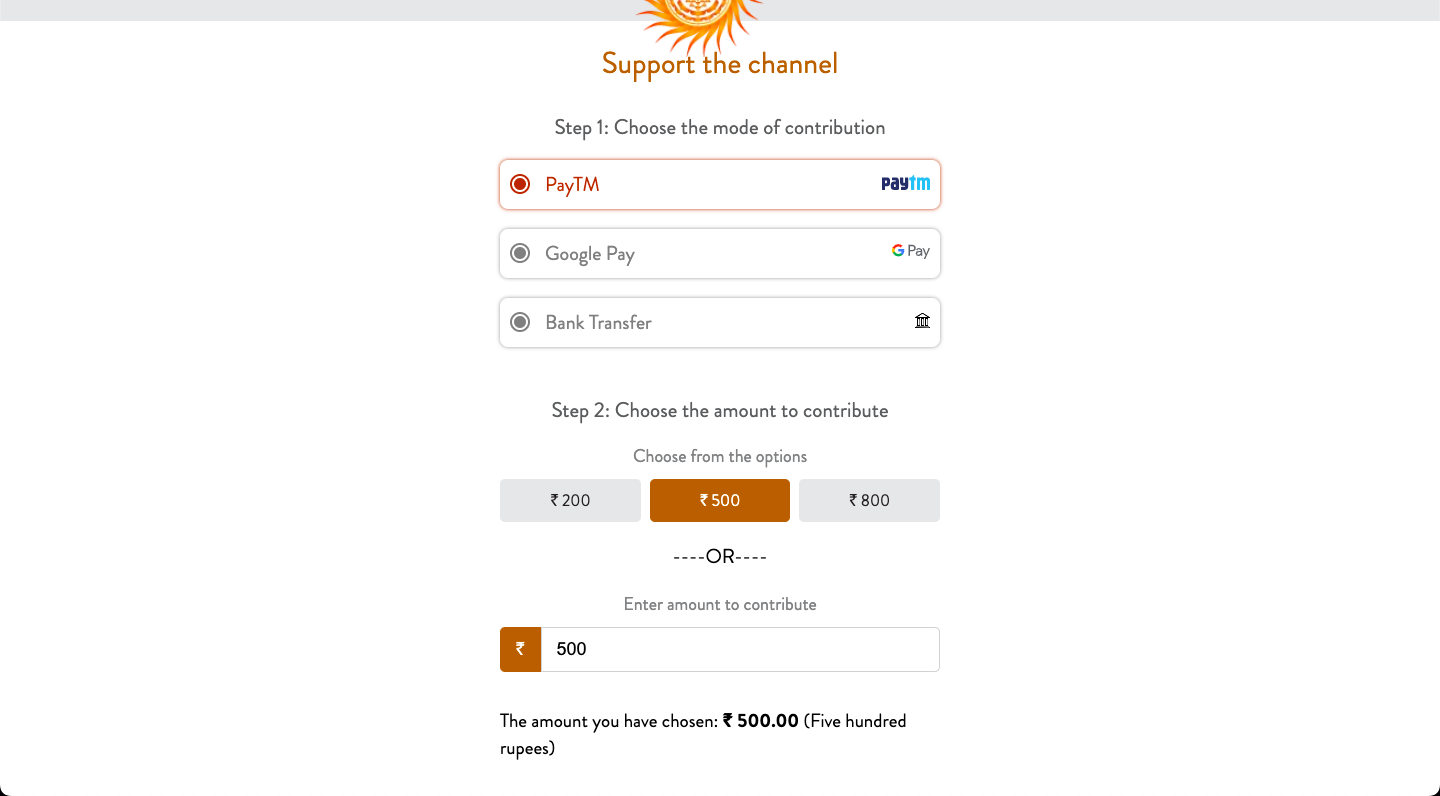This screenshot has width=1440, height=796.
Task: Click into the contribution amount field
Action: [x=740, y=649]
